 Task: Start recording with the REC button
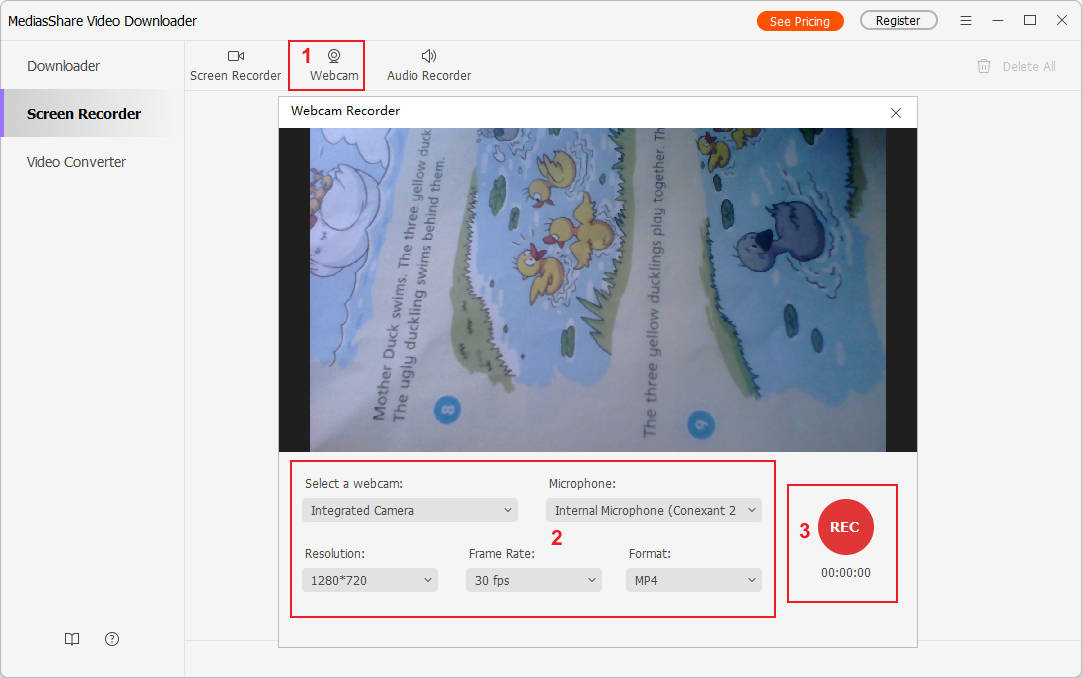[x=845, y=527]
